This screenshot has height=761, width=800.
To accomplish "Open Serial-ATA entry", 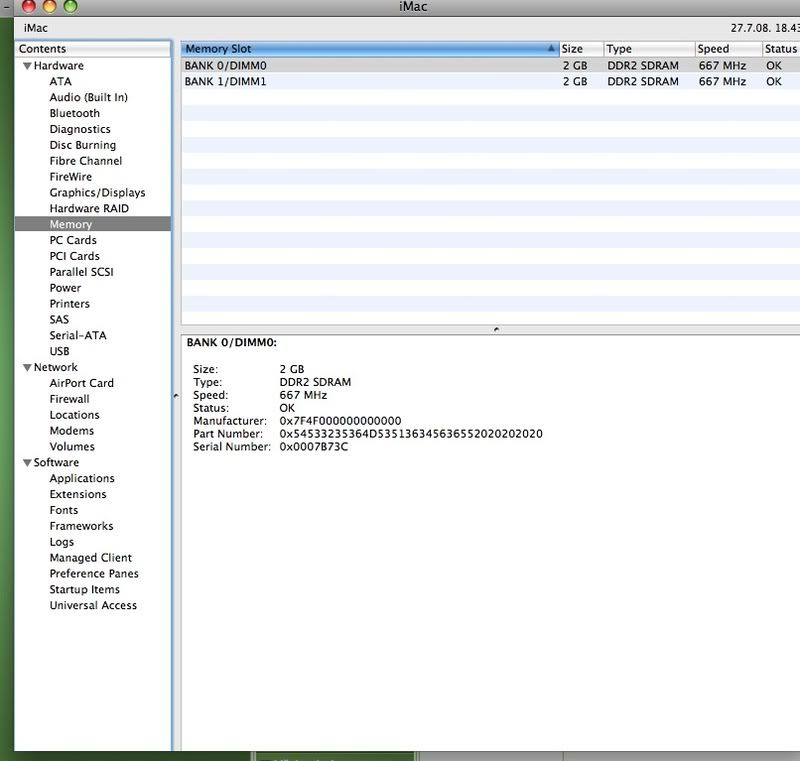I will (78, 335).
